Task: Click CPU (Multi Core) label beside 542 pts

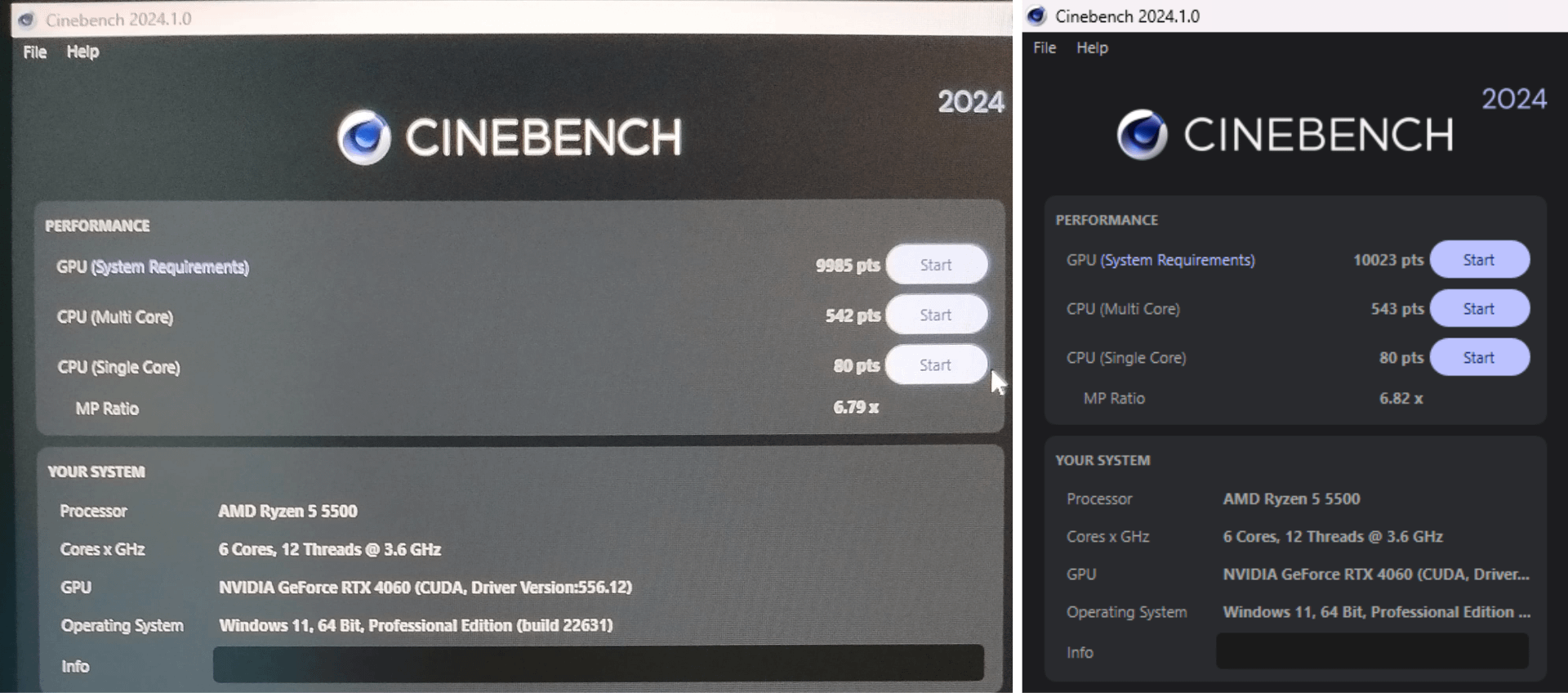Action: click(x=115, y=317)
